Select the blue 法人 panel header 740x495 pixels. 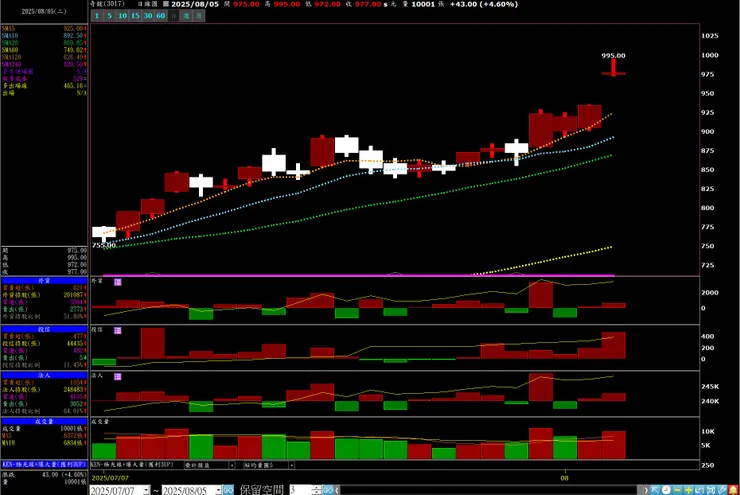pos(44,375)
